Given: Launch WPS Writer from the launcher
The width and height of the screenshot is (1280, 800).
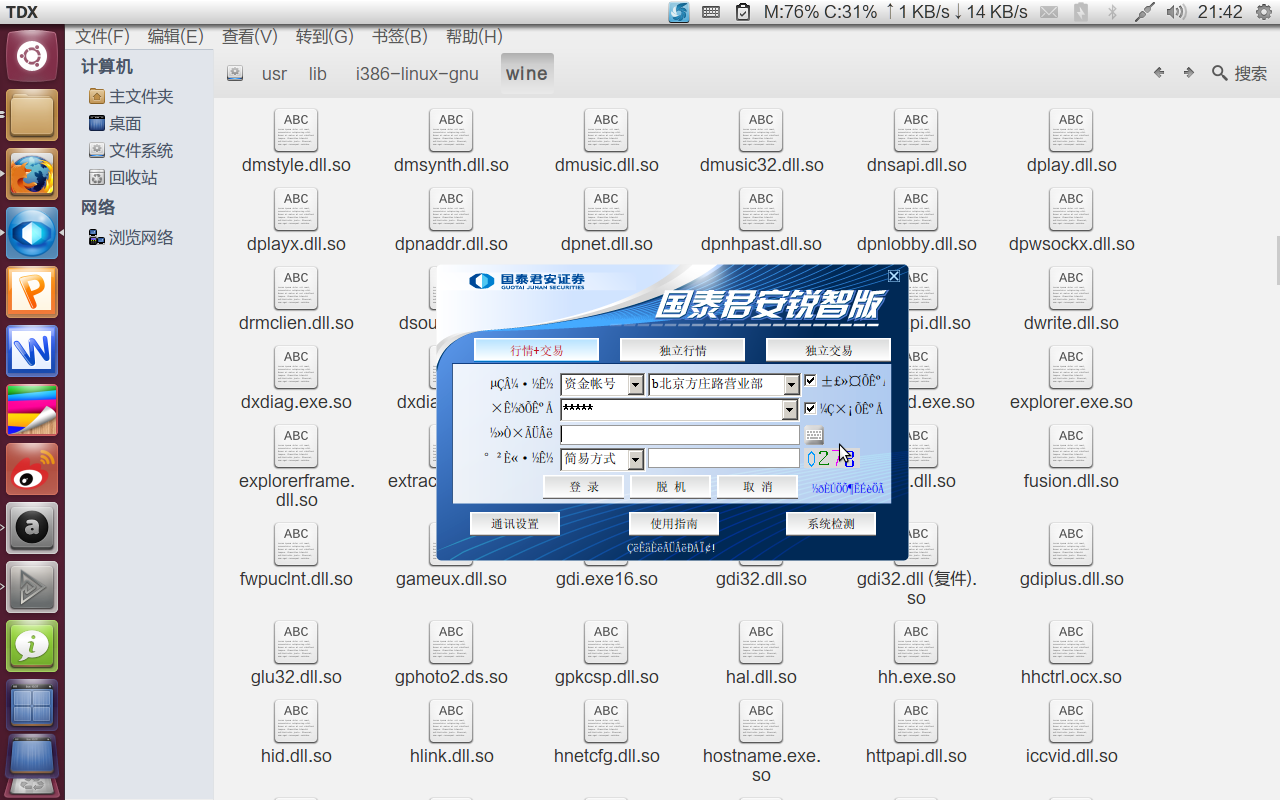Looking at the screenshot, I should [x=32, y=351].
